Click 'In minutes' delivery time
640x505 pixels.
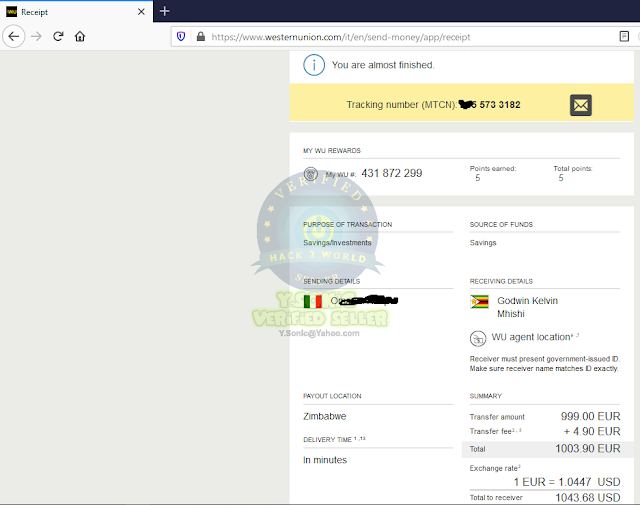tap(325, 460)
